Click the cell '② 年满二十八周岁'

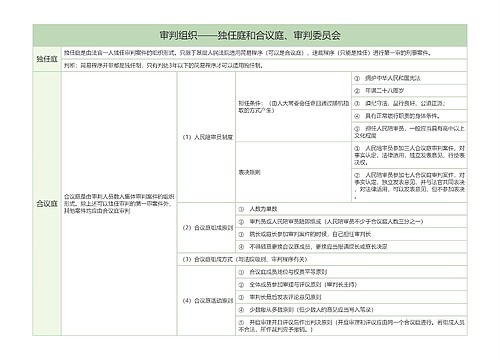tap(409, 91)
